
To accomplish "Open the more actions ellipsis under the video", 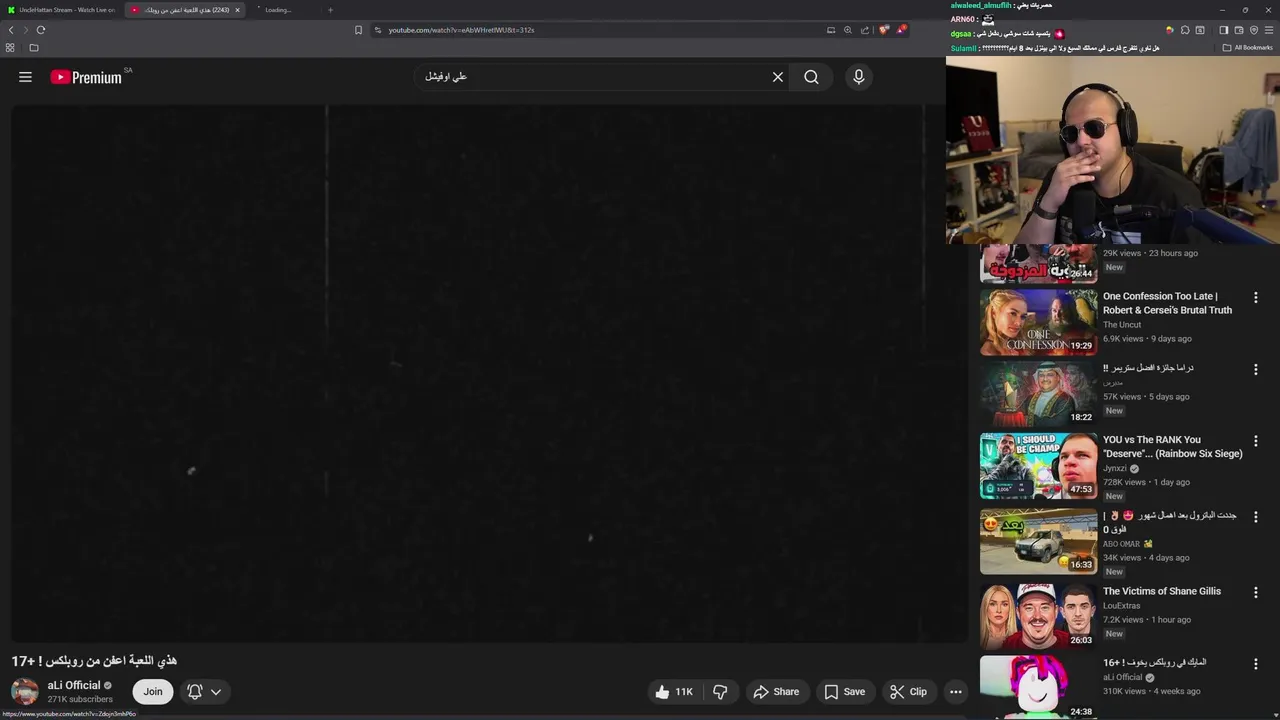I will [x=956, y=692].
